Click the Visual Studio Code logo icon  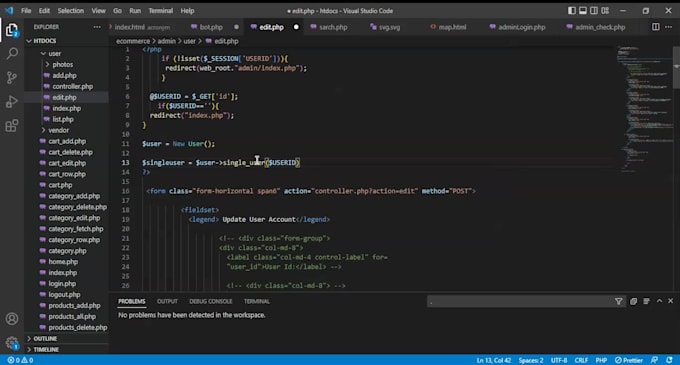coord(9,11)
